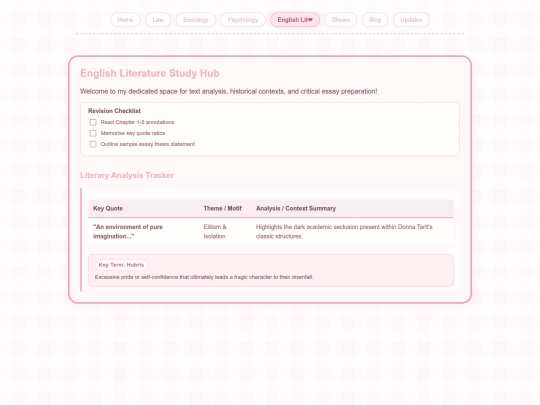
Task: Open the Home nav tab
Action: pos(125,20)
